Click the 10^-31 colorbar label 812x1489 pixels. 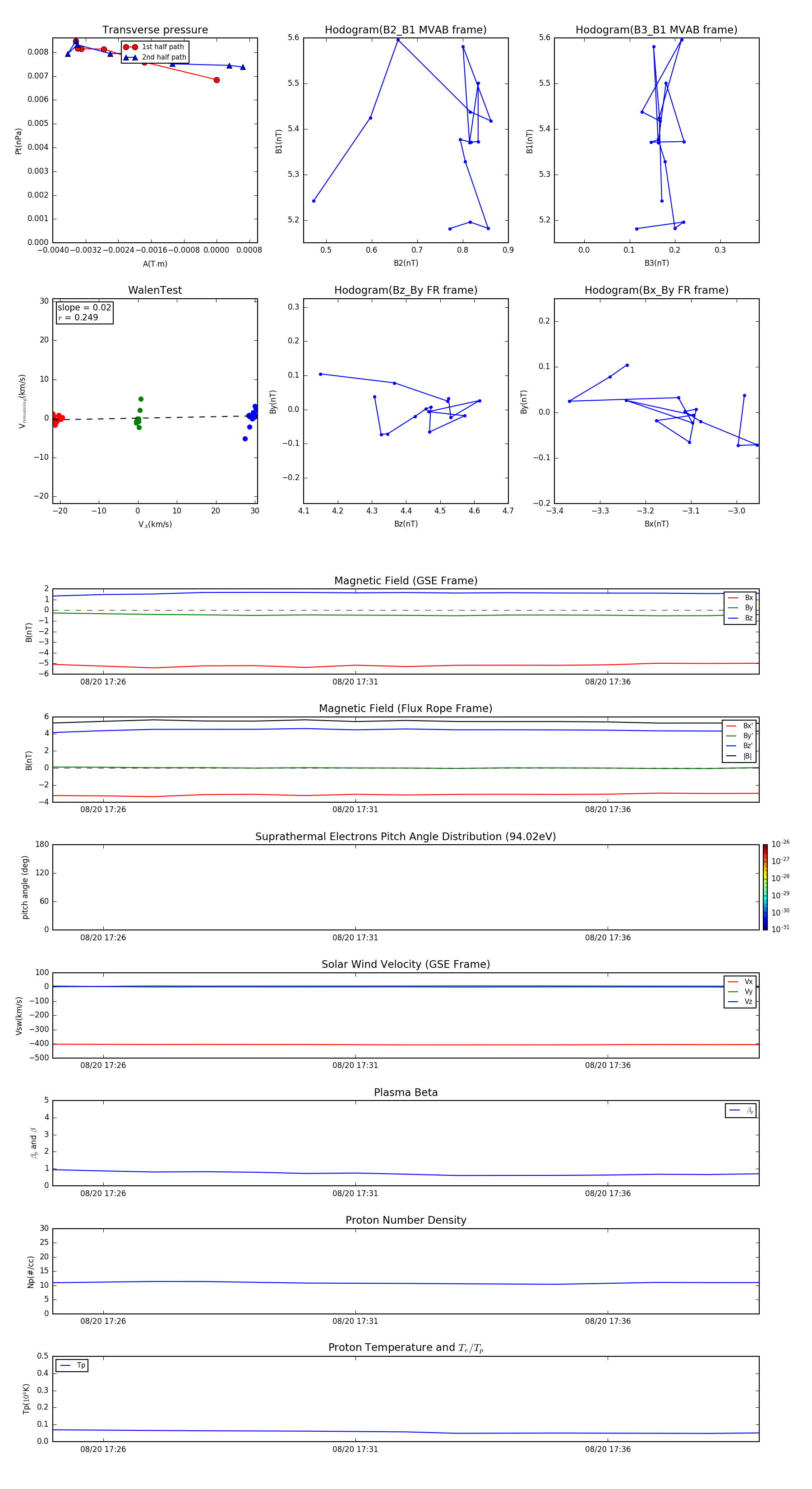point(780,929)
